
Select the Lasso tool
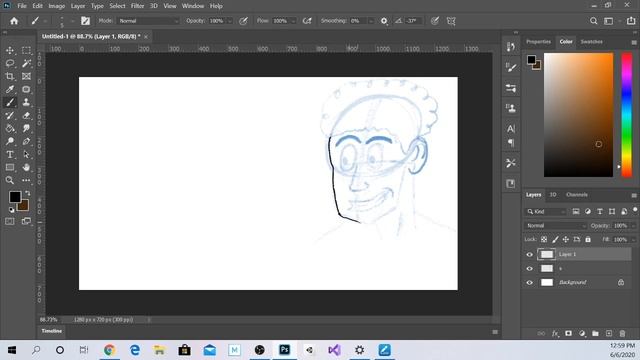(10, 63)
